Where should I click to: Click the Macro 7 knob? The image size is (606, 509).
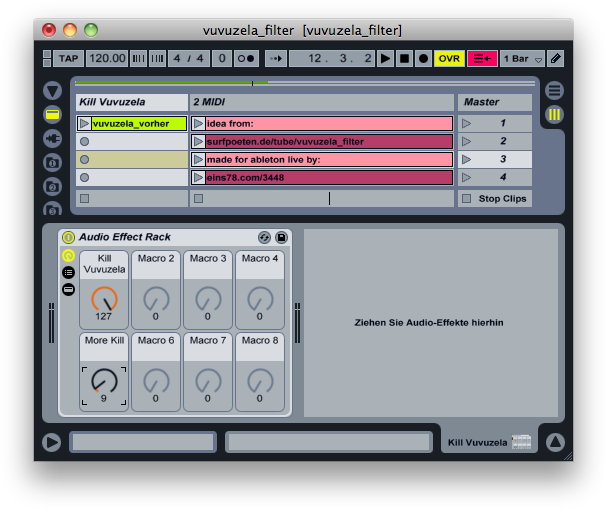pos(208,381)
